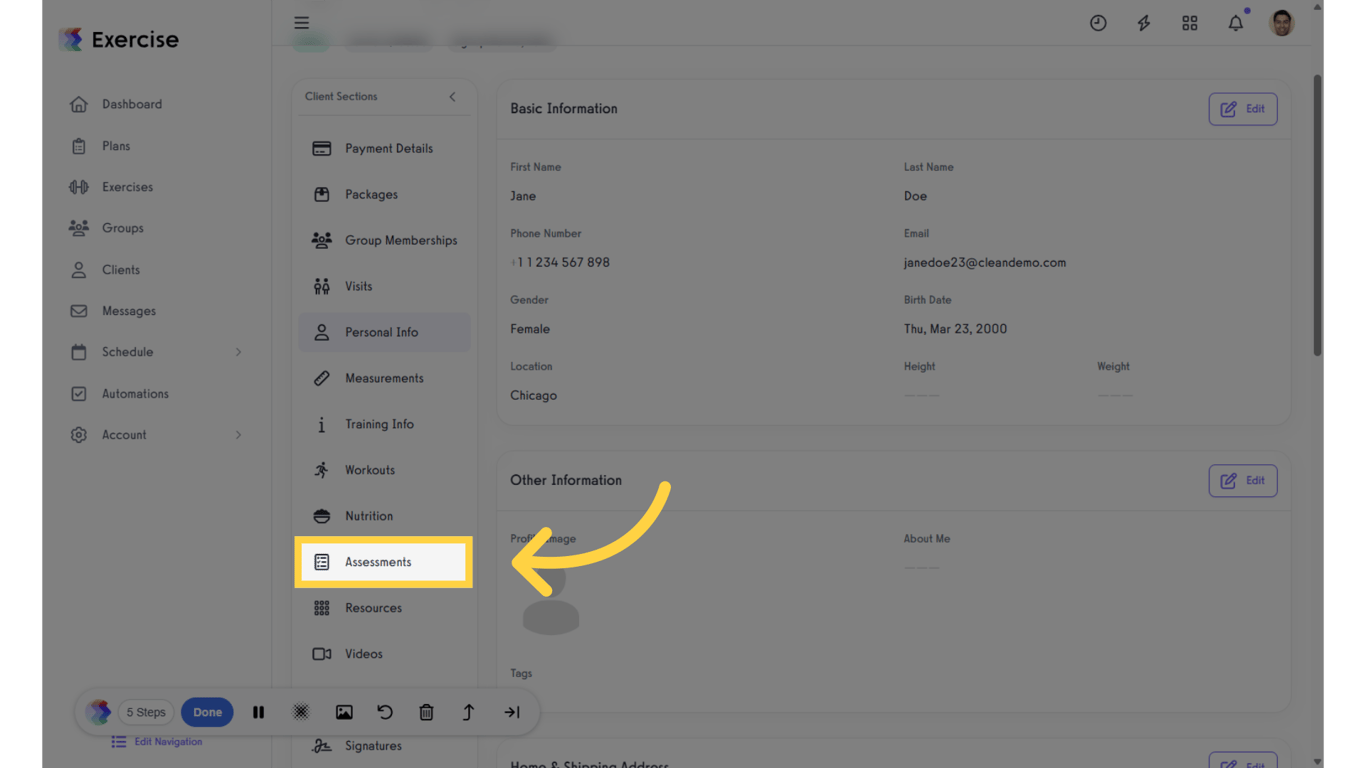Image resolution: width=1366 pixels, height=768 pixels.
Task: Click the clock history icon
Action: pos(1098,22)
